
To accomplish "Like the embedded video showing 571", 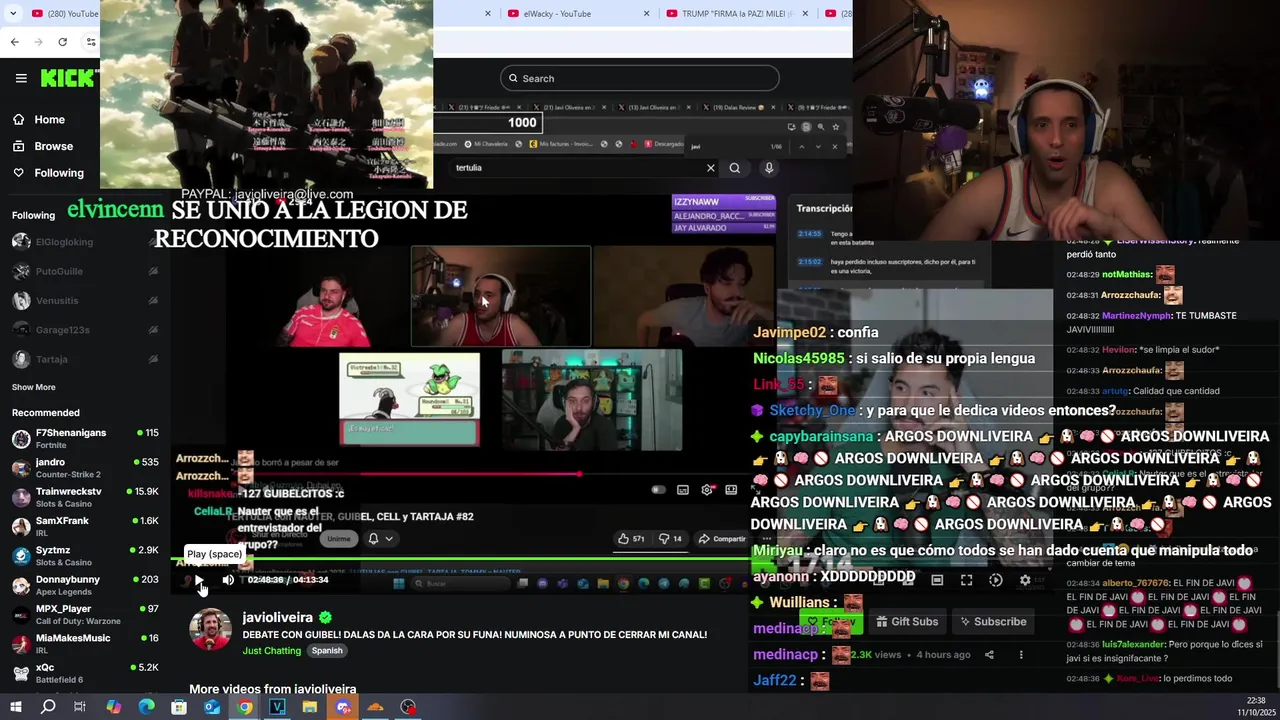I will coord(630,538).
